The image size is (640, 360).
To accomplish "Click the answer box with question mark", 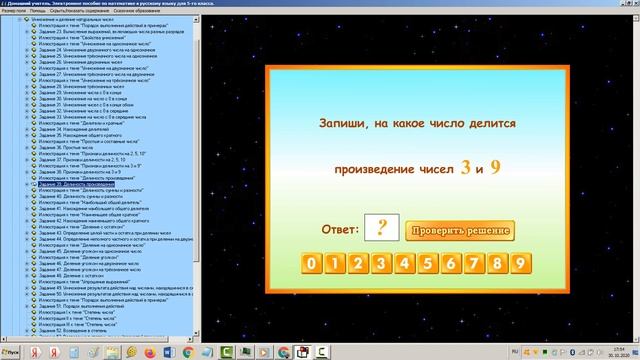I will coord(382,227).
